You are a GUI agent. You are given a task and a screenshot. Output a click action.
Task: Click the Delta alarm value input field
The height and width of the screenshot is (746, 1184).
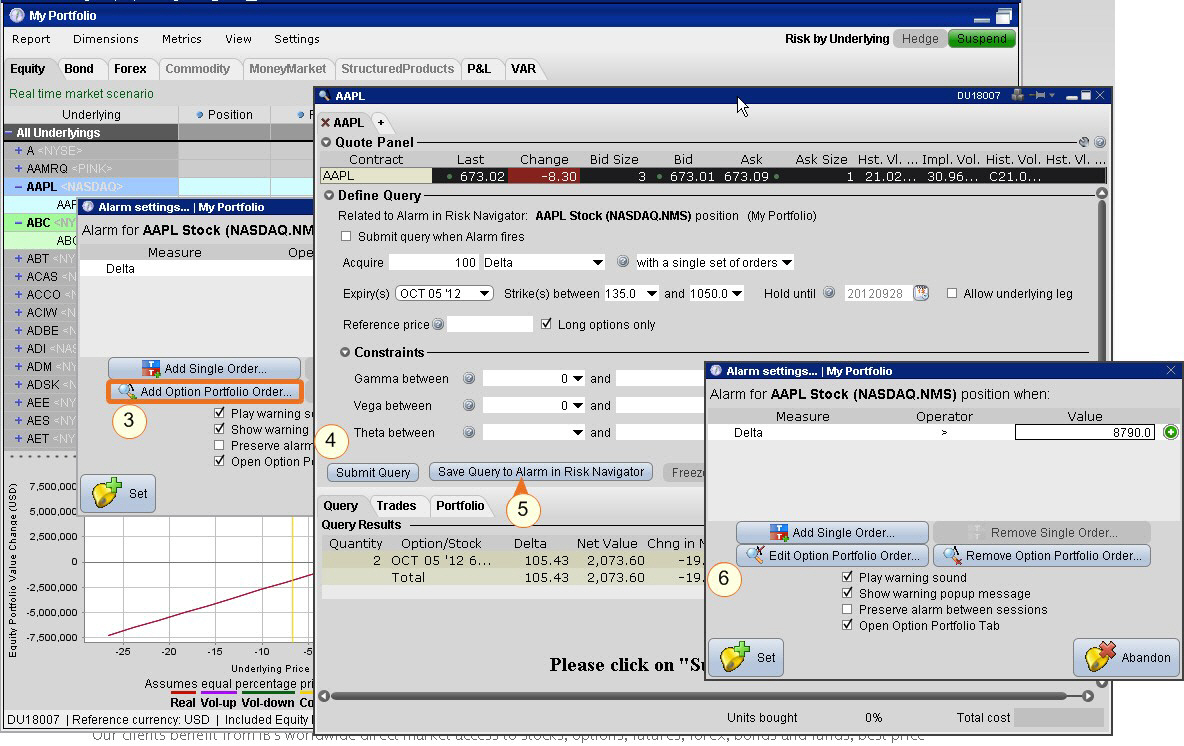click(x=1084, y=433)
